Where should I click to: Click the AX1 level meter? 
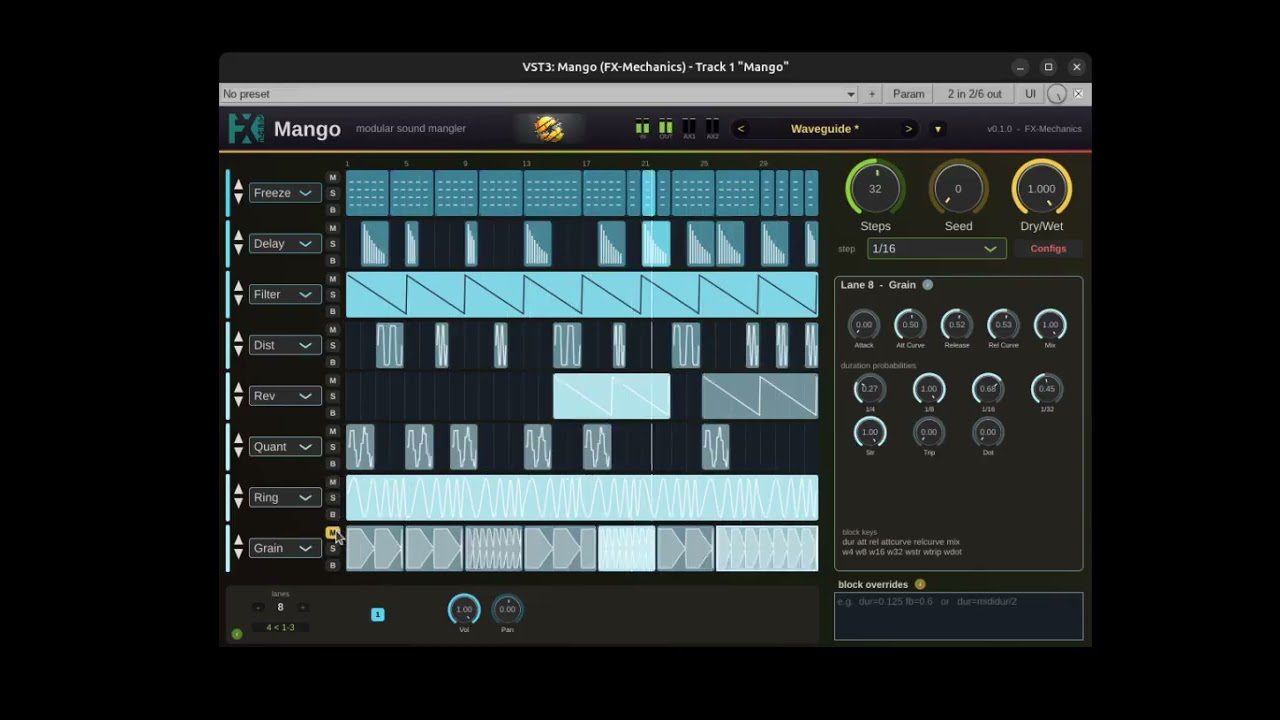point(689,128)
